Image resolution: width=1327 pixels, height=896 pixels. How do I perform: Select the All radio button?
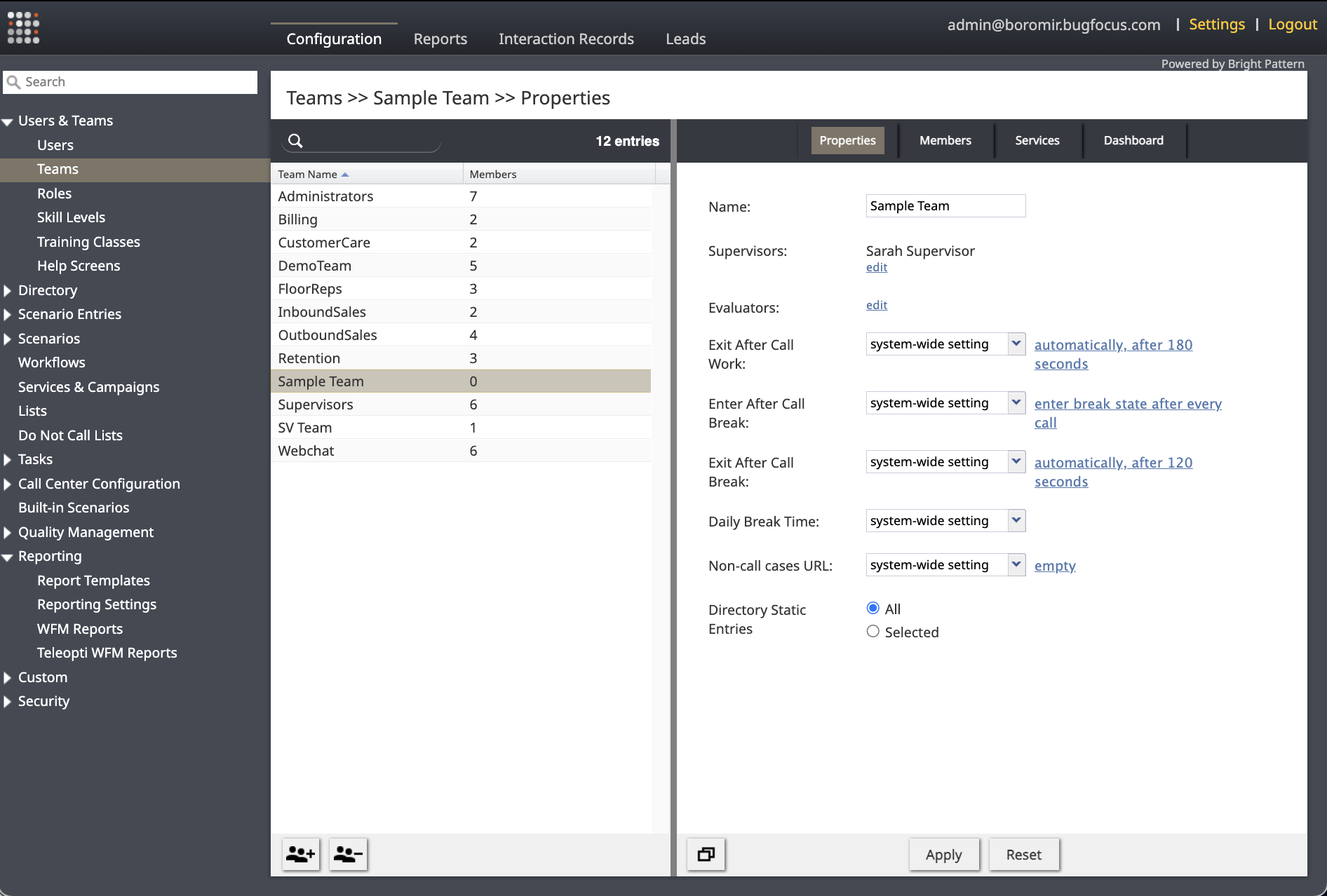[873, 608]
